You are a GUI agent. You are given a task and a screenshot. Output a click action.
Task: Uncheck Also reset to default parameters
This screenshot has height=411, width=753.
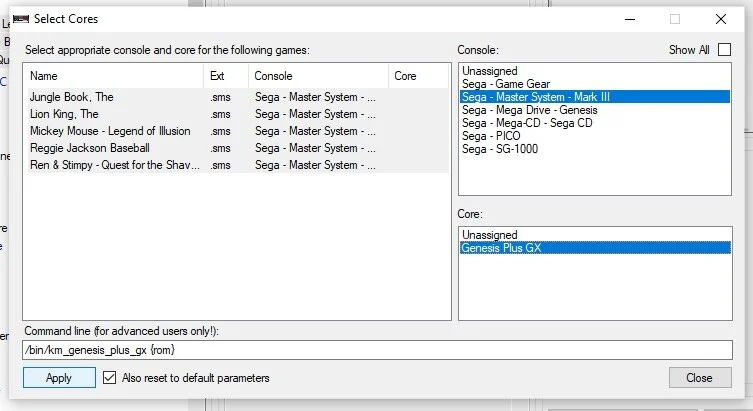[109, 378]
